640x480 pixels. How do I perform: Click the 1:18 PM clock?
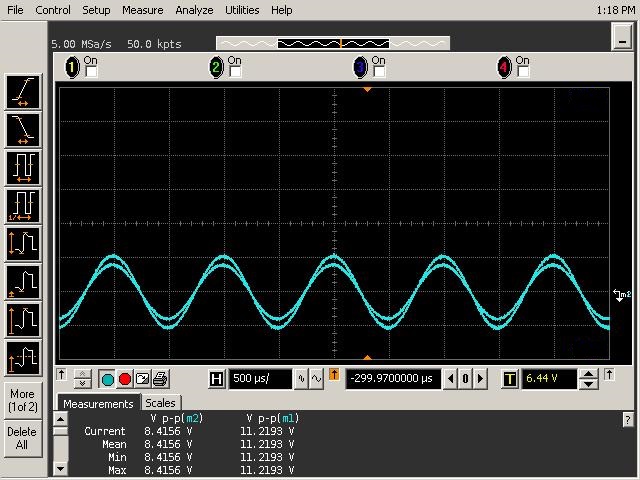(615, 10)
